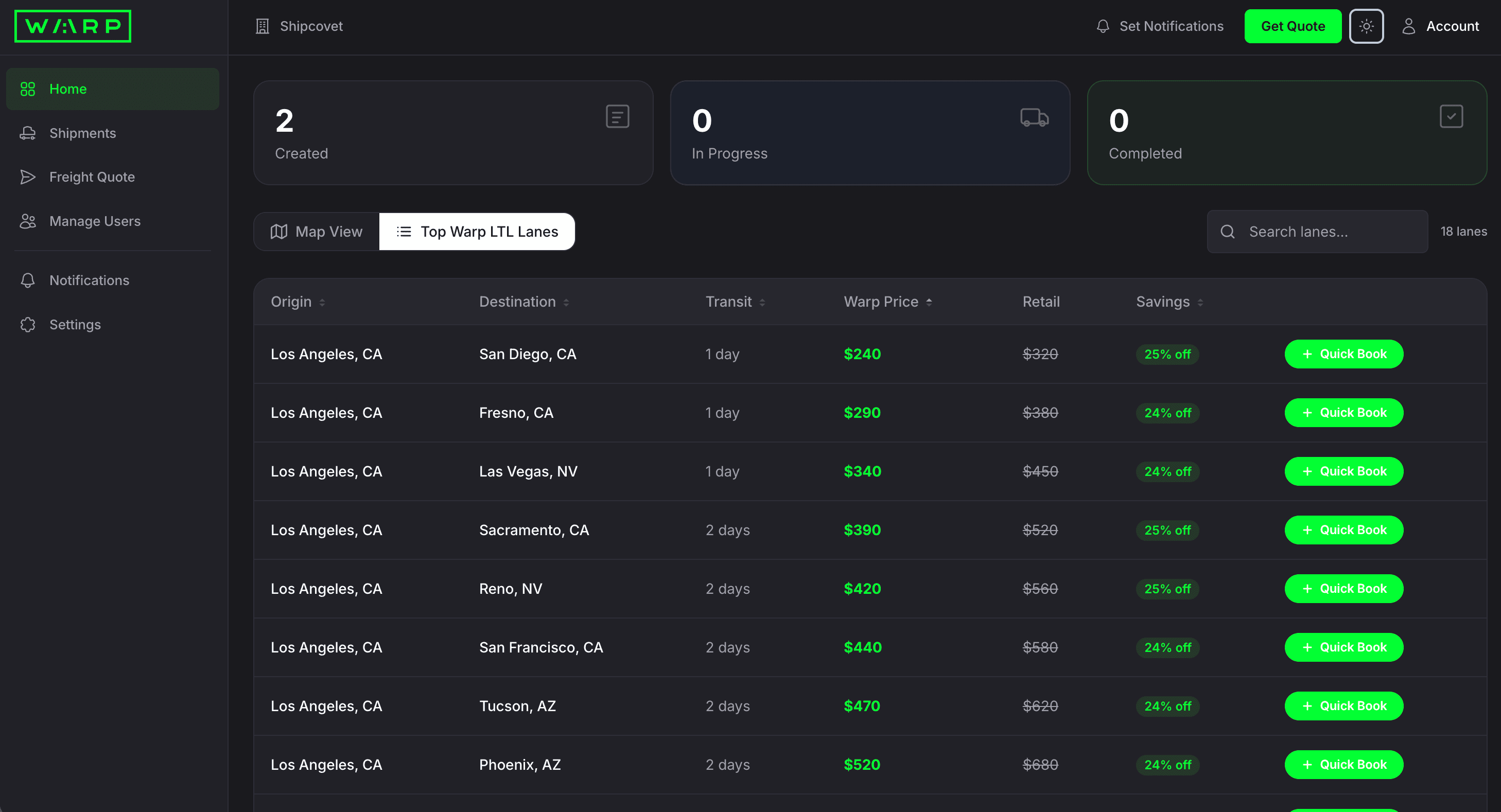Sort the Transit column
The height and width of the screenshot is (812, 1501).
(734, 301)
